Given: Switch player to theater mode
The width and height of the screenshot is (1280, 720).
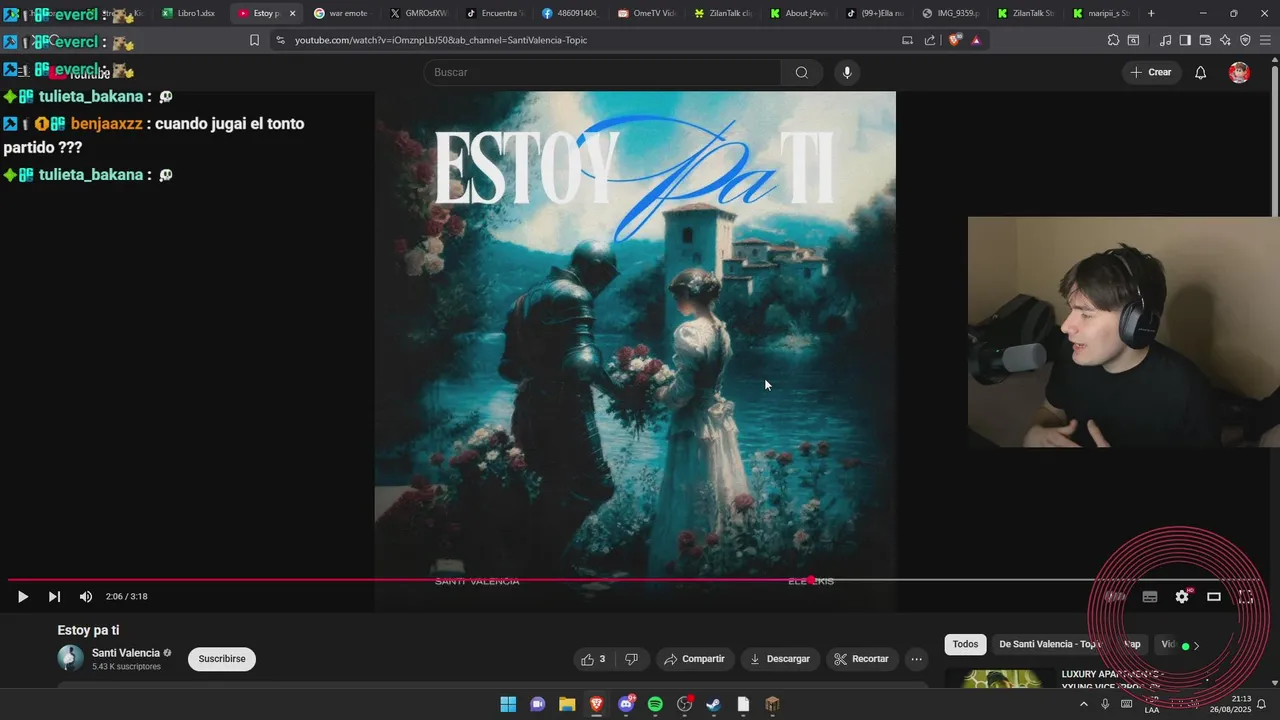Looking at the screenshot, I should (x=1214, y=597).
